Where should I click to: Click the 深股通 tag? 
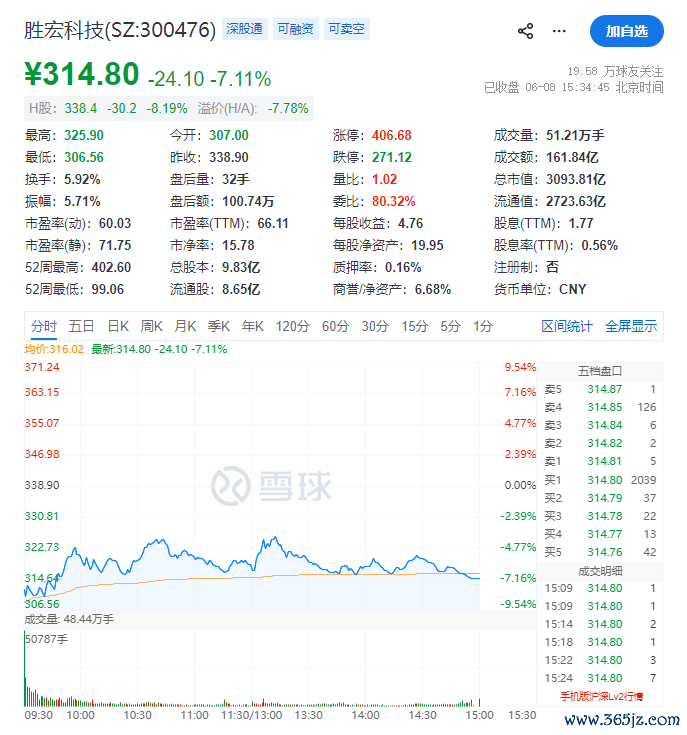tap(245, 29)
